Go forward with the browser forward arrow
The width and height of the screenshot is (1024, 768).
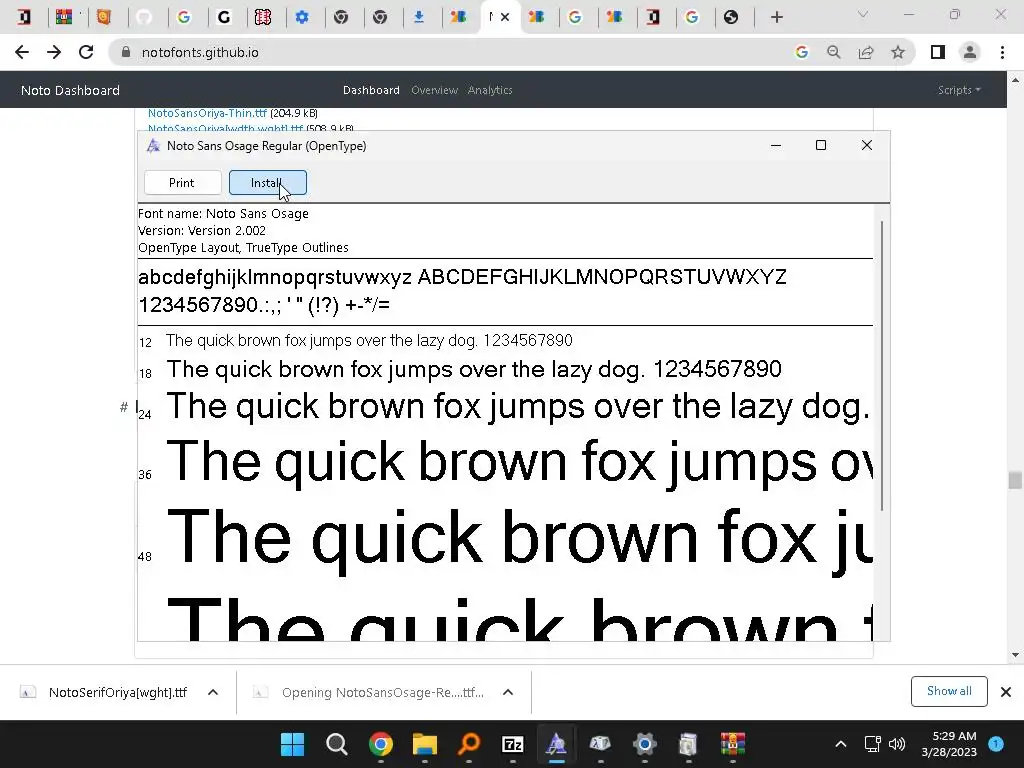point(54,52)
